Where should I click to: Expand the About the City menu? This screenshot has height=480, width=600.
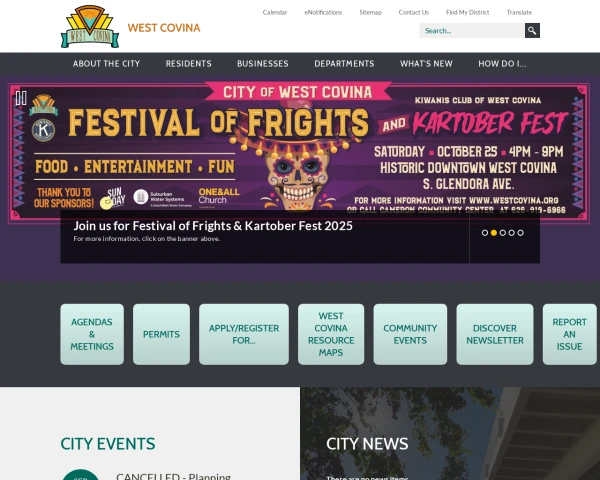click(x=106, y=64)
